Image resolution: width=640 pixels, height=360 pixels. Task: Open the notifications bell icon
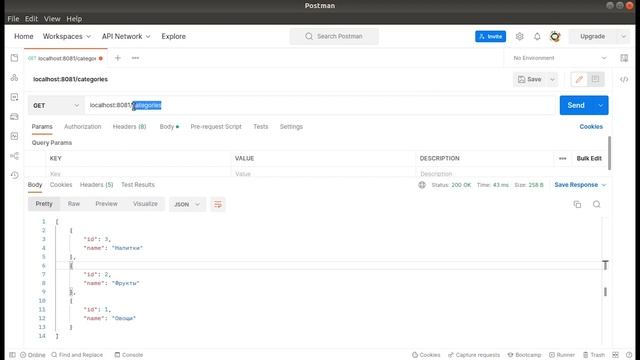tap(537, 36)
